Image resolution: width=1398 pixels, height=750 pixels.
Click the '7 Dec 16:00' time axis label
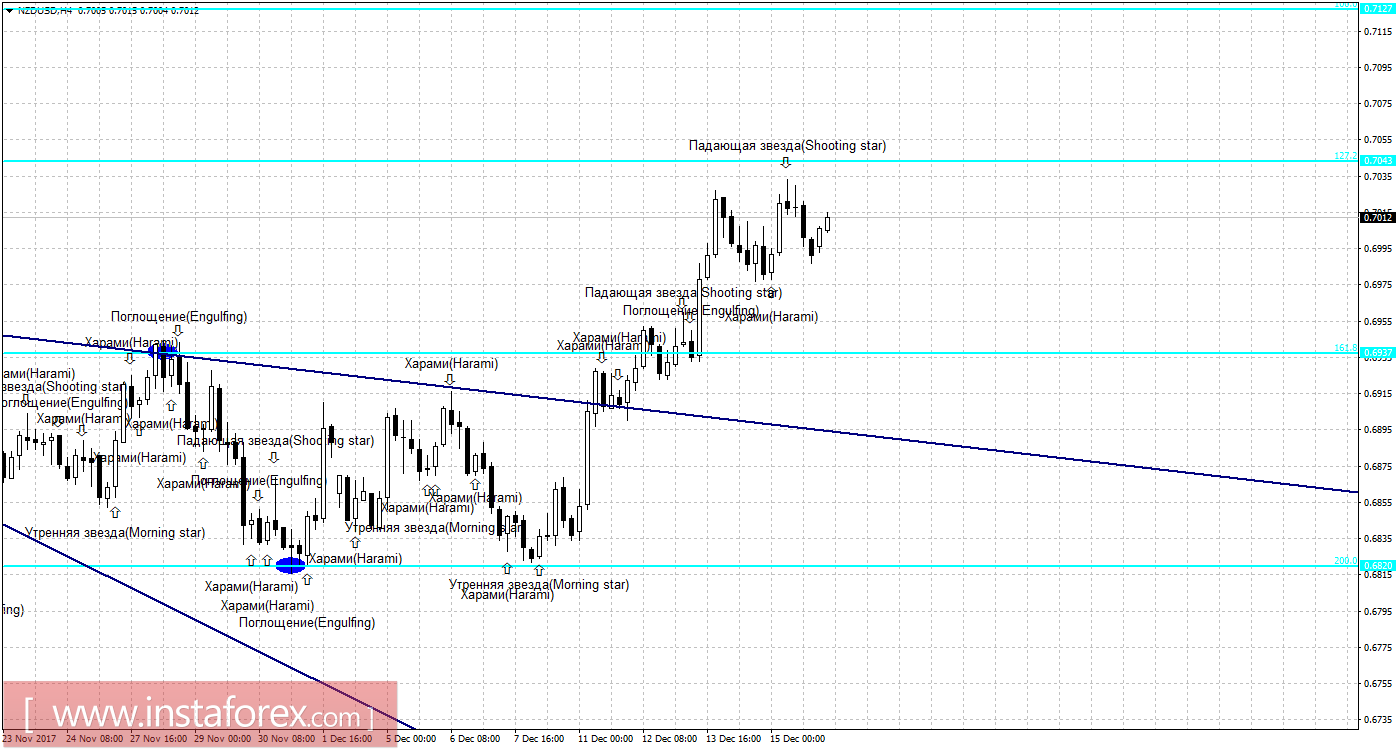539,739
